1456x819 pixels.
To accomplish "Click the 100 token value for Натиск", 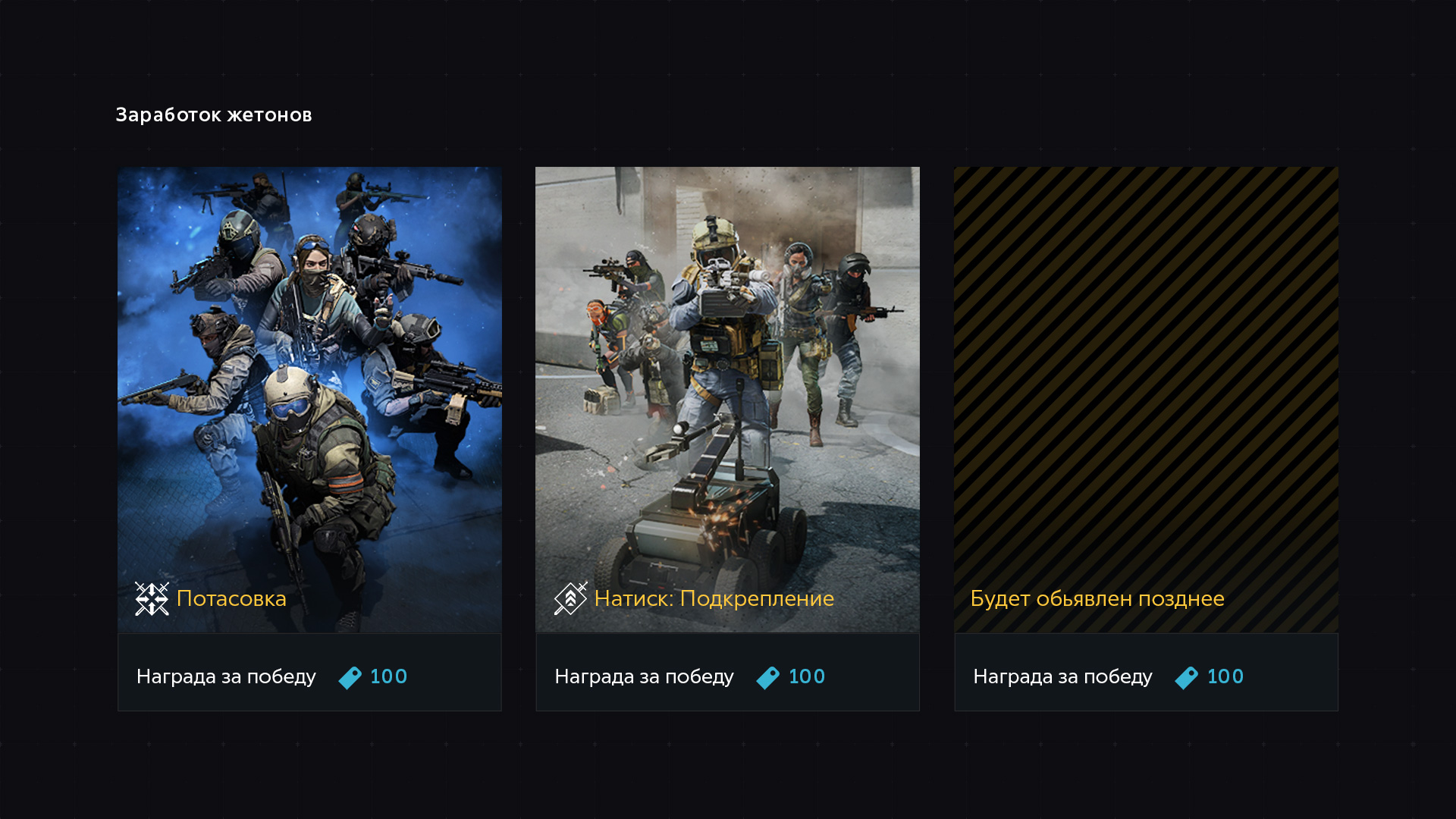I will 808,676.
